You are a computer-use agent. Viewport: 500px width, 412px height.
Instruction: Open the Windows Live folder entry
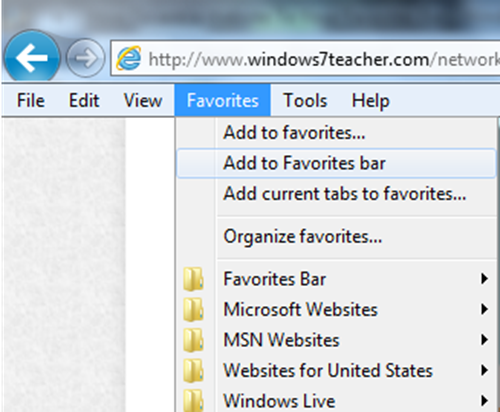336,401
